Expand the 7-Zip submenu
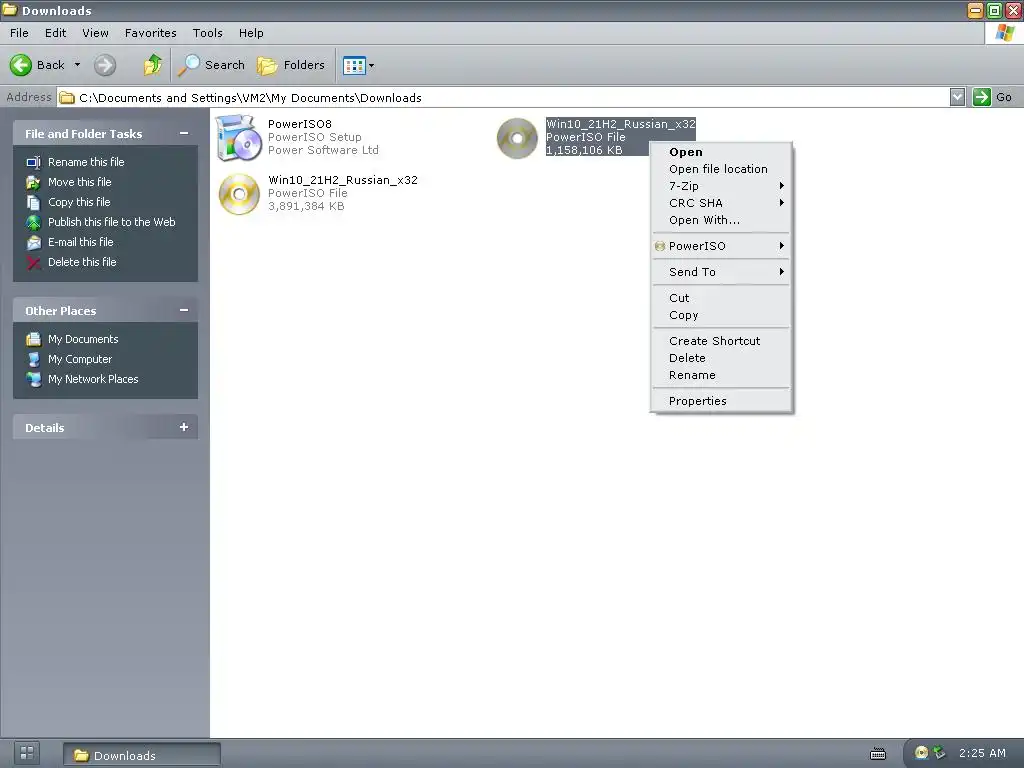Screen dimensions: 1024x768 [721, 185]
